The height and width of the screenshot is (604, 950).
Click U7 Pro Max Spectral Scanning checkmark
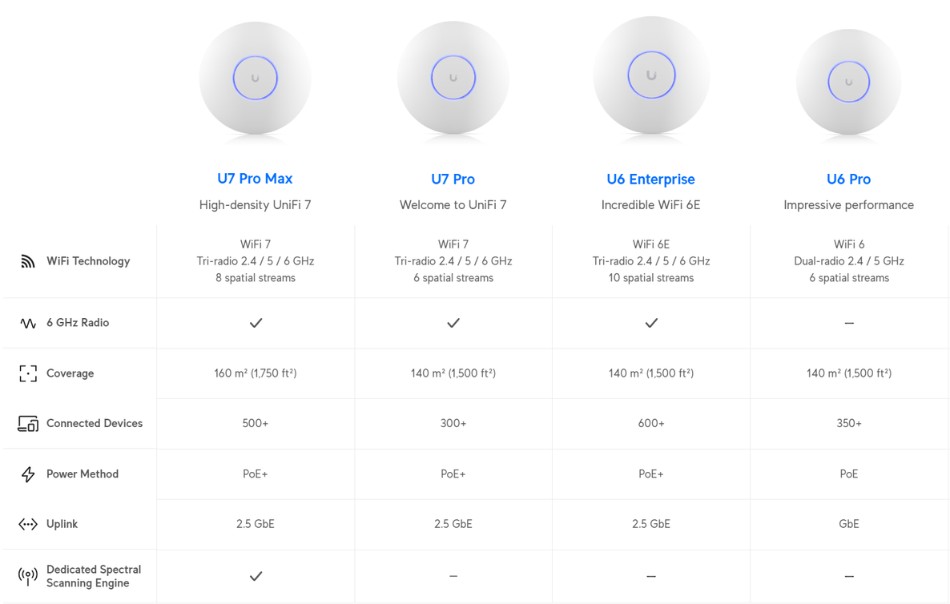(x=256, y=576)
